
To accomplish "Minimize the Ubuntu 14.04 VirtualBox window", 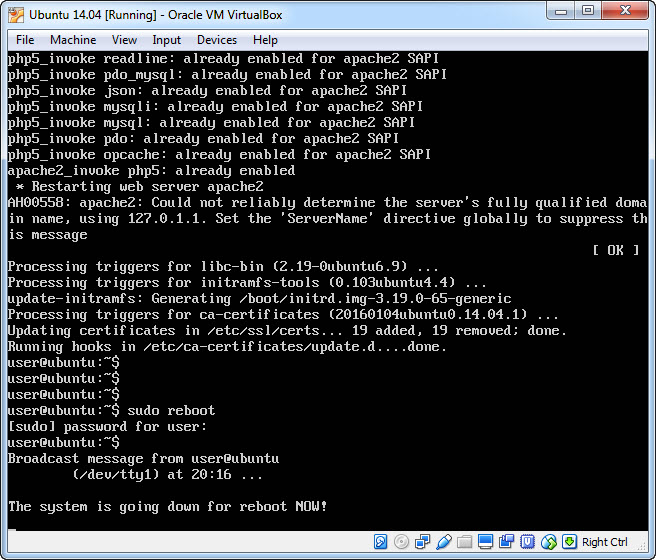I will 561,11.
